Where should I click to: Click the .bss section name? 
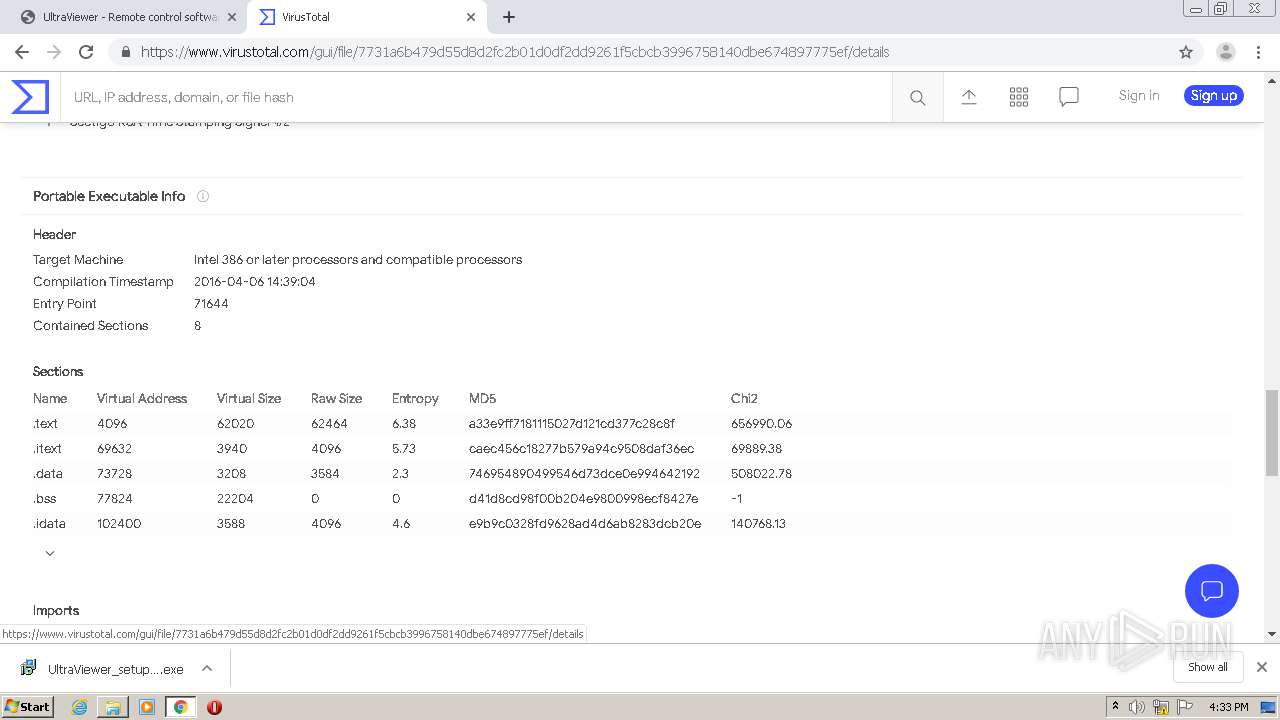(x=45, y=499)
